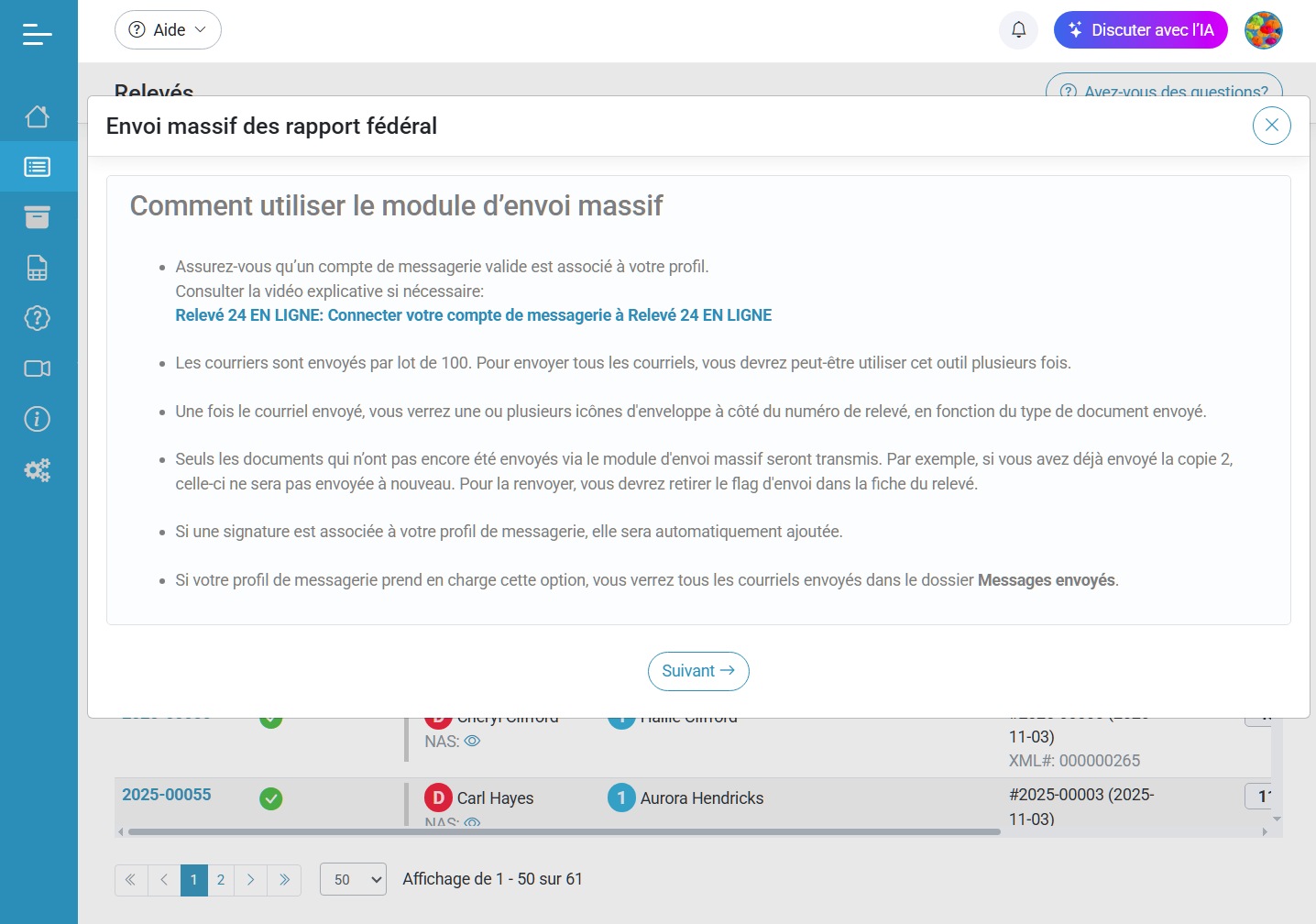
Task: Open settings using the gears icon
Action: click(37, 469)
